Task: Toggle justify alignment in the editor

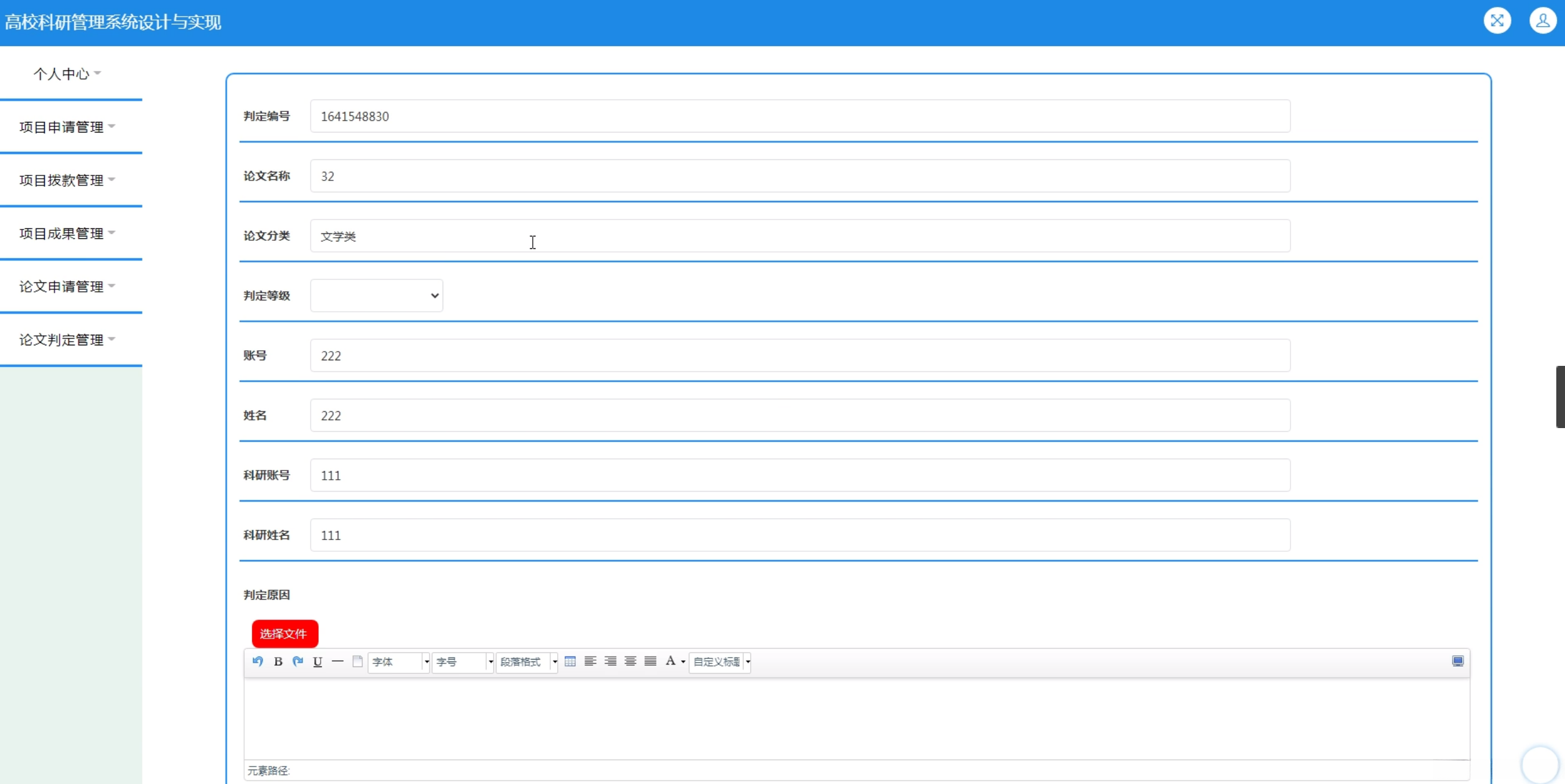Action: [x=650, y=661]
